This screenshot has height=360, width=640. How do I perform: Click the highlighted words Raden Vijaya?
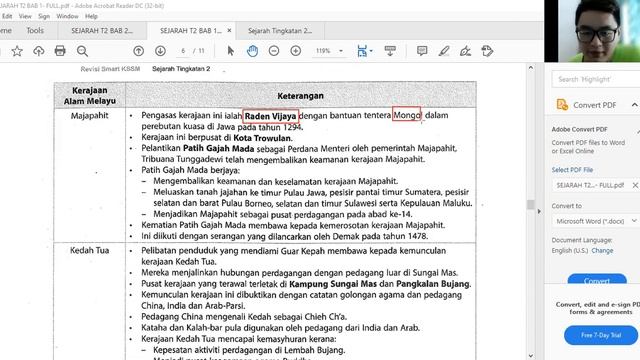point(271,116)
